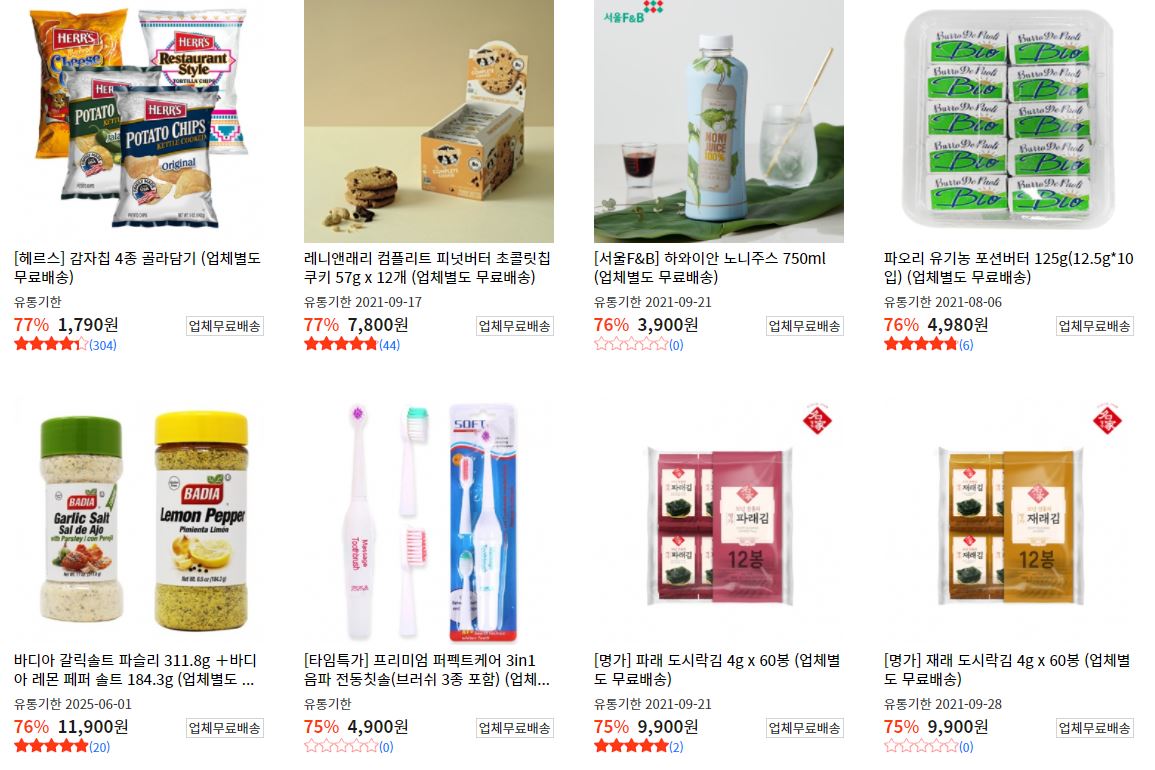Click 명가 파래 도시락김 4g x 60봉 title
This screenshot has height=770, width=1155.
click(x=717, y=670)
